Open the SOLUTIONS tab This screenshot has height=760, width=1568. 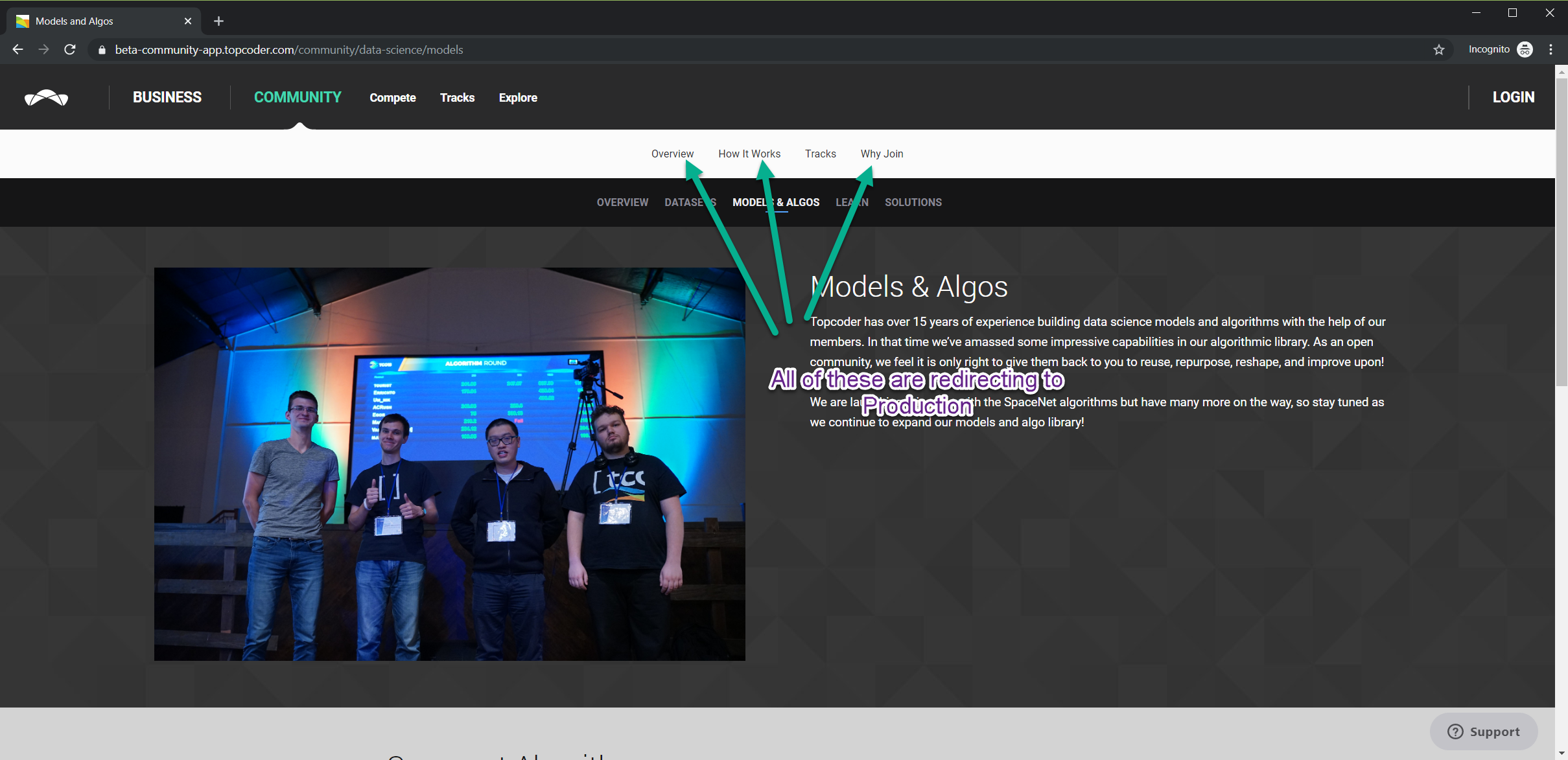[913, 203]
